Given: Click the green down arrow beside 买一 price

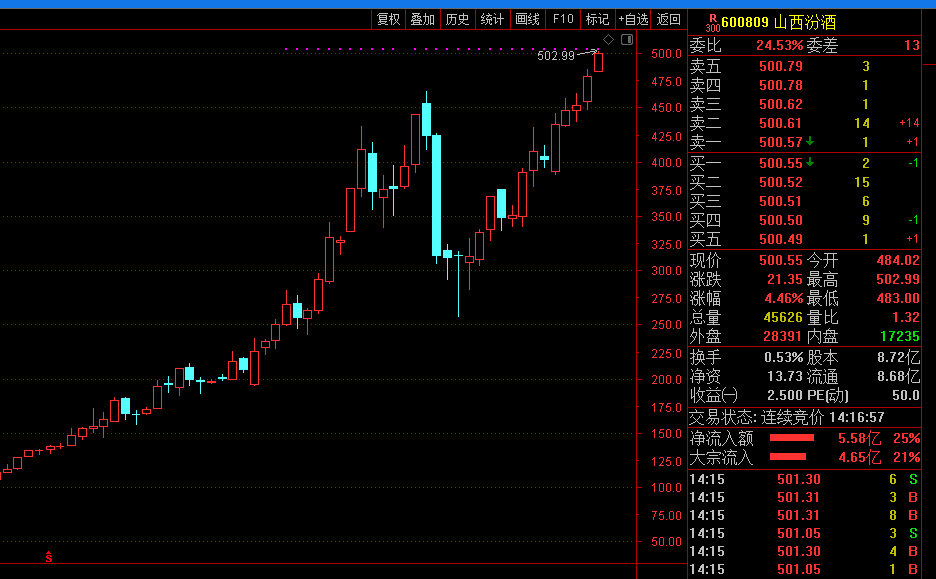Looking at the screenshot, I should click(x=810, y=162).
